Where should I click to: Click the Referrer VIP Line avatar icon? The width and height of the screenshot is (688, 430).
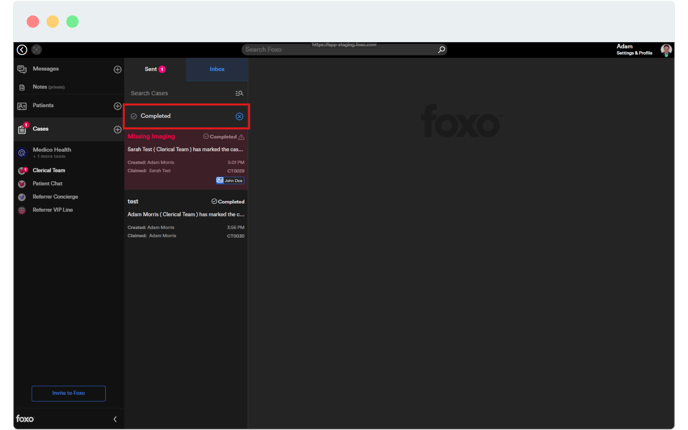tap(22, 210)
